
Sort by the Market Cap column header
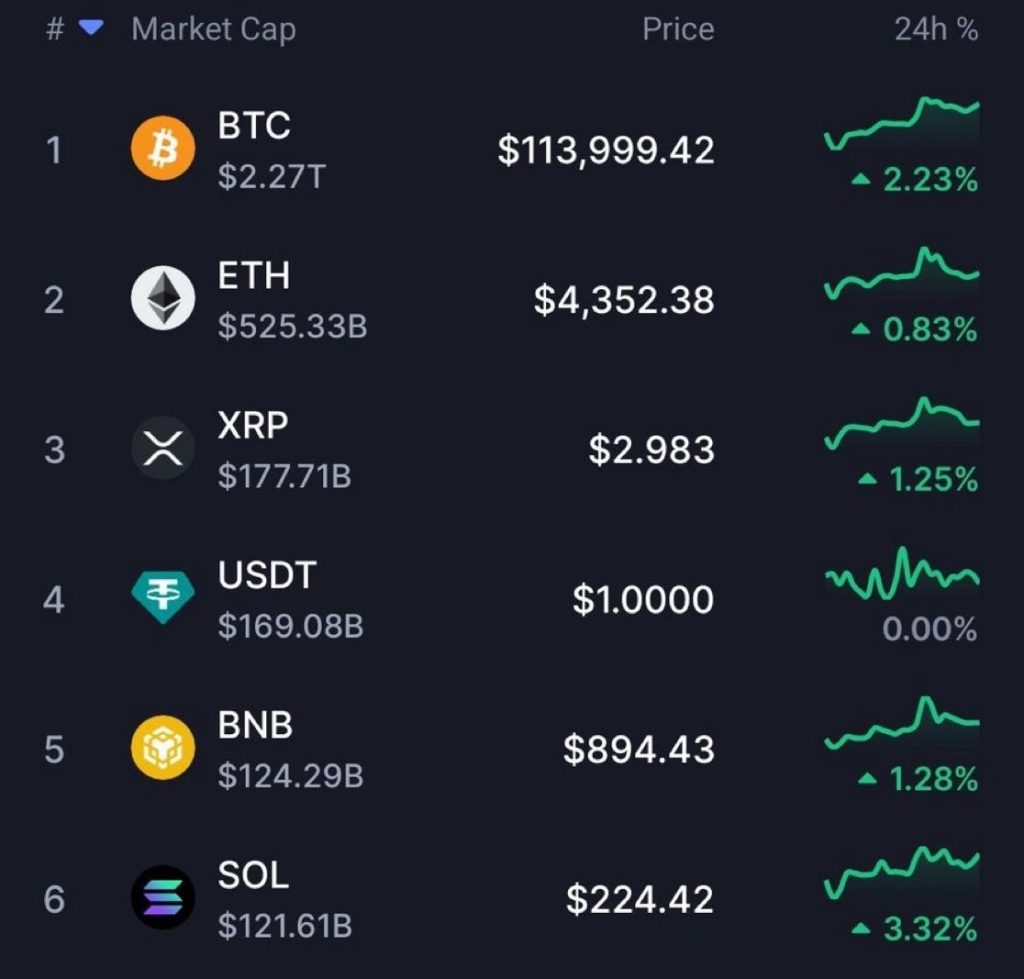tap(213, 30)
